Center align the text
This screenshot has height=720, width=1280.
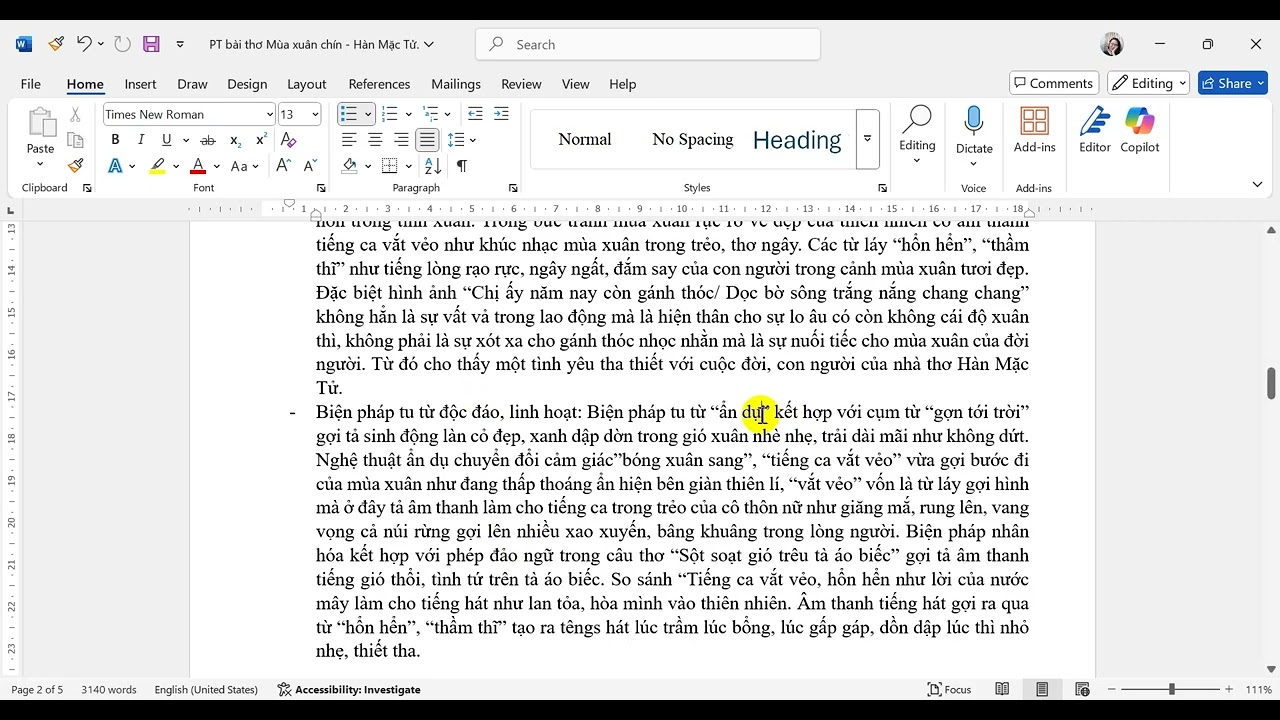coord(375,140)
